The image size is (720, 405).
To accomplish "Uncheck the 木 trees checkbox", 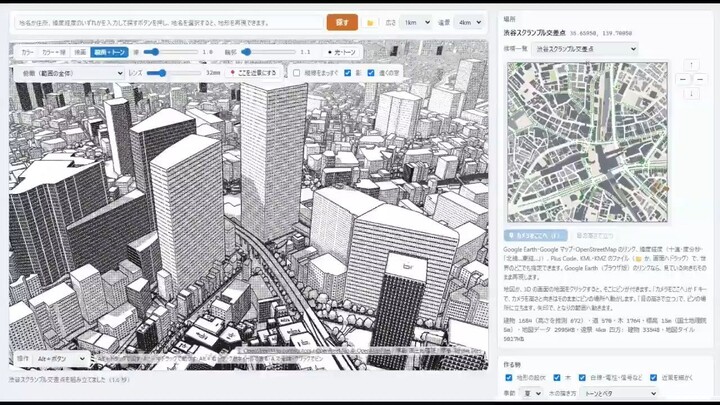I will (557, 377).
